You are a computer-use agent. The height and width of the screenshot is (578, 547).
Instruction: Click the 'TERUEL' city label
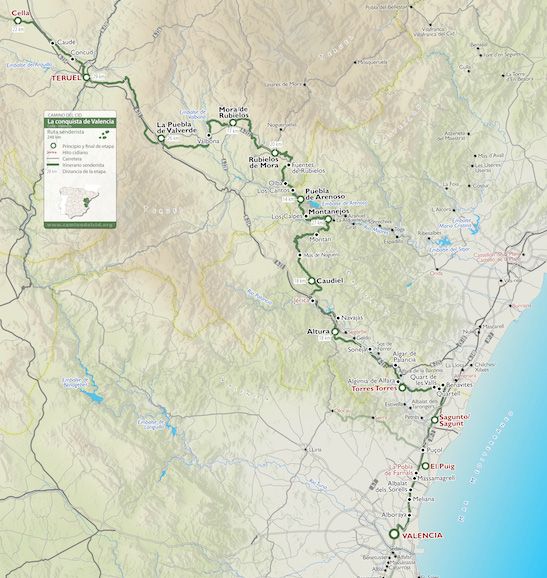pos(66,78)
